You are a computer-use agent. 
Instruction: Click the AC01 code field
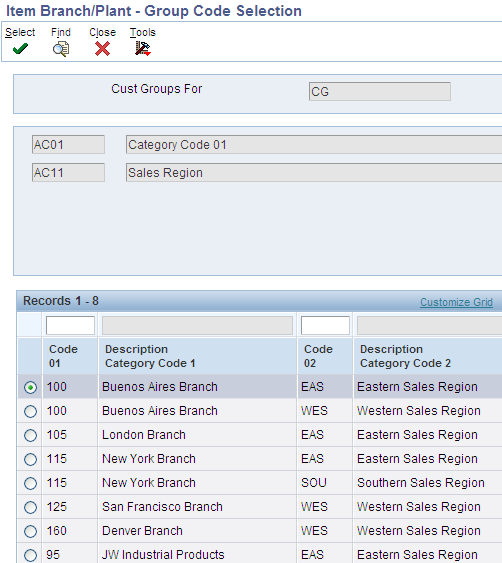point(68,144)
